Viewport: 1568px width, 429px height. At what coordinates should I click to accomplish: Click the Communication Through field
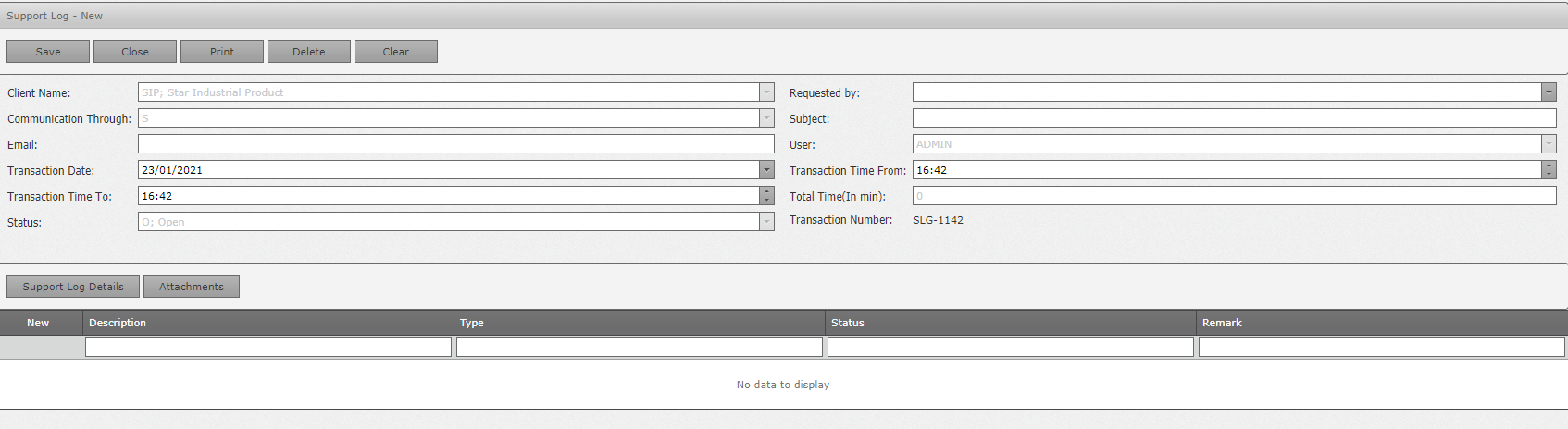tap(449, 118)
